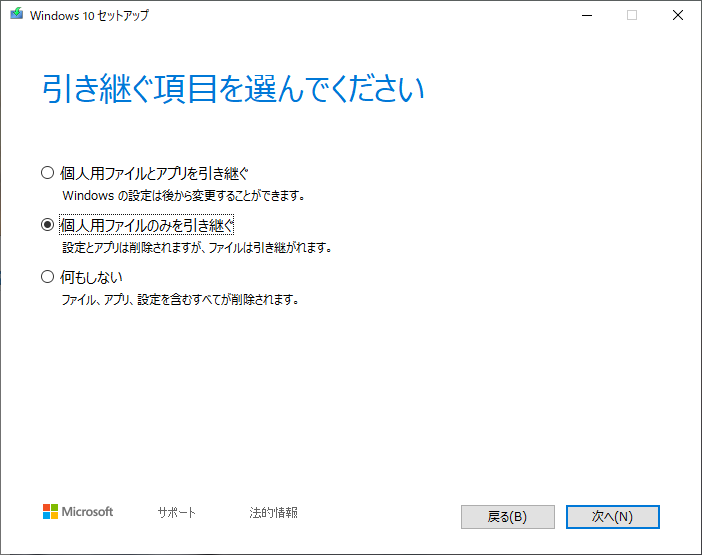This screenshot has width=702, height=555.
Task: Open the 法的情報 link
Action: (x=273, y=513)
